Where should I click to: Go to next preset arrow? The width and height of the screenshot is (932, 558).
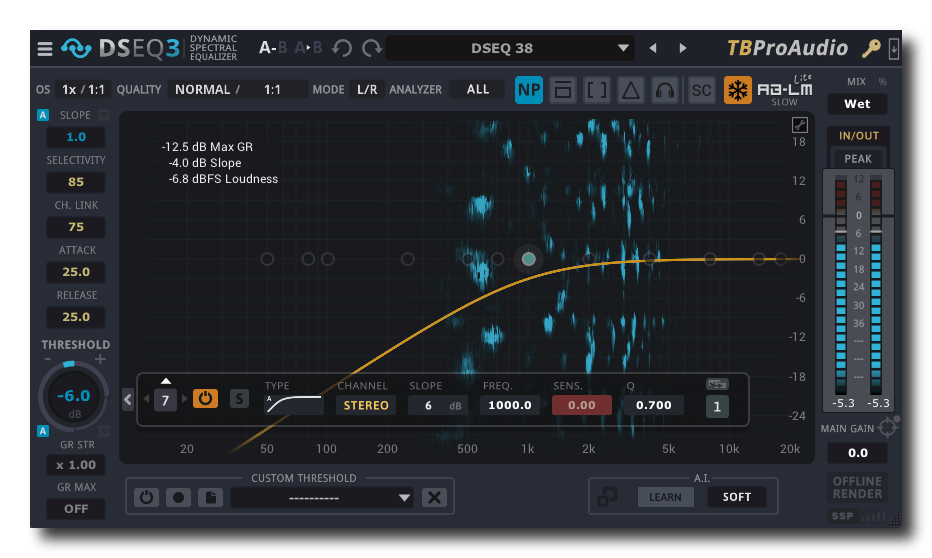(x=682, y=48)
